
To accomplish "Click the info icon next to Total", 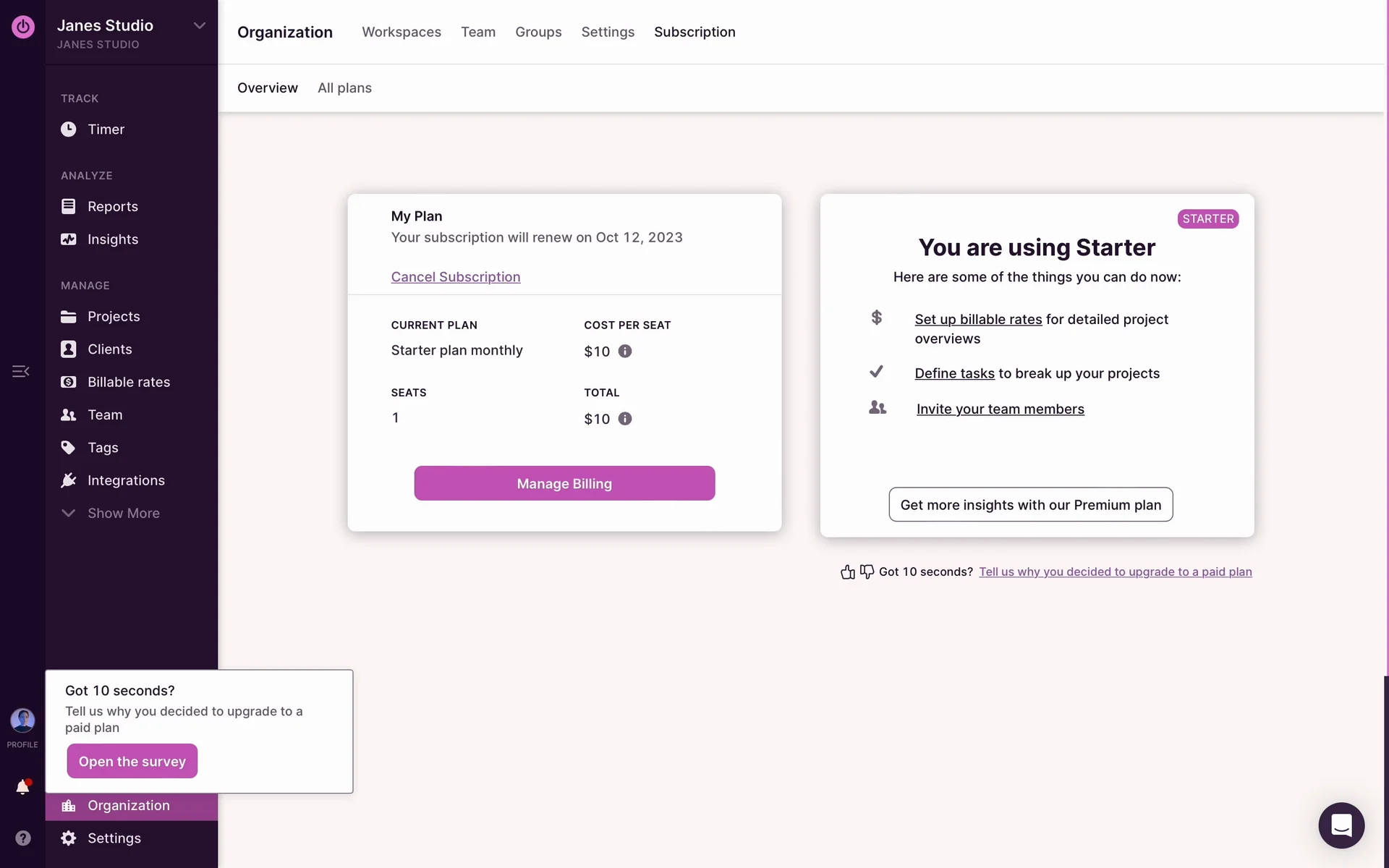I will pos(625,419).
